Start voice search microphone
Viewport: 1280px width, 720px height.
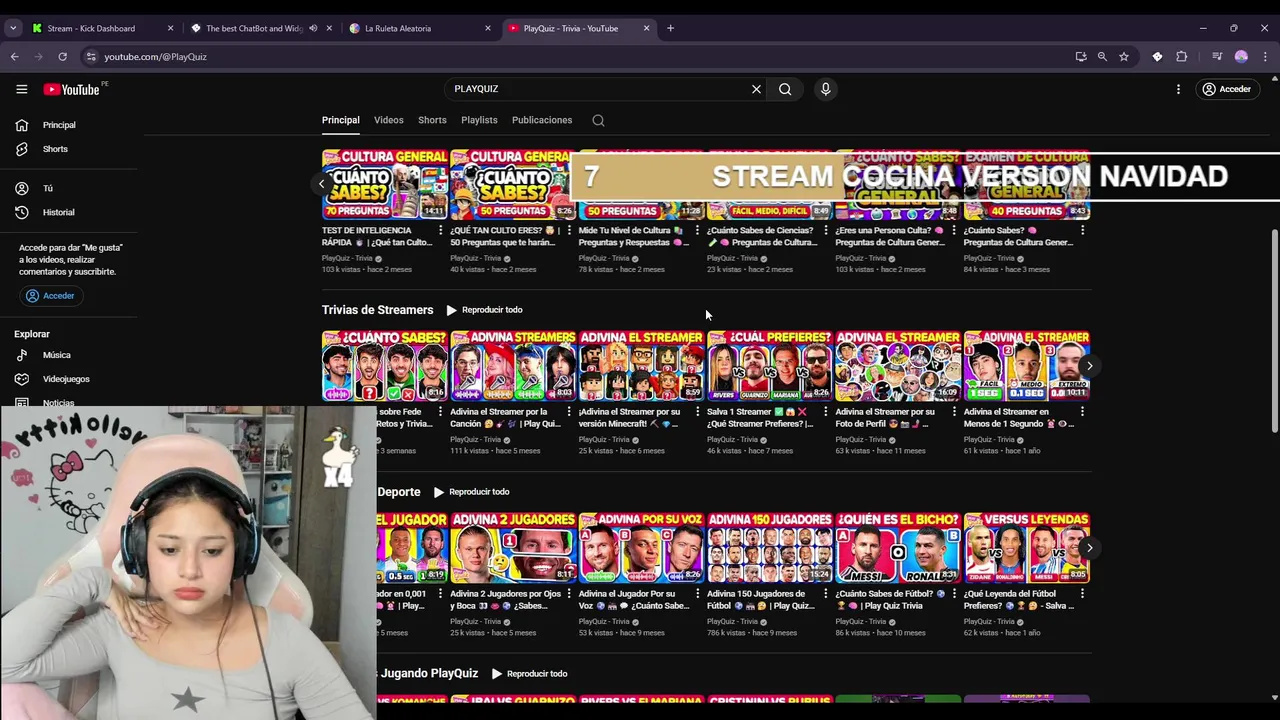pyautogui.click(x=825, y=89)
